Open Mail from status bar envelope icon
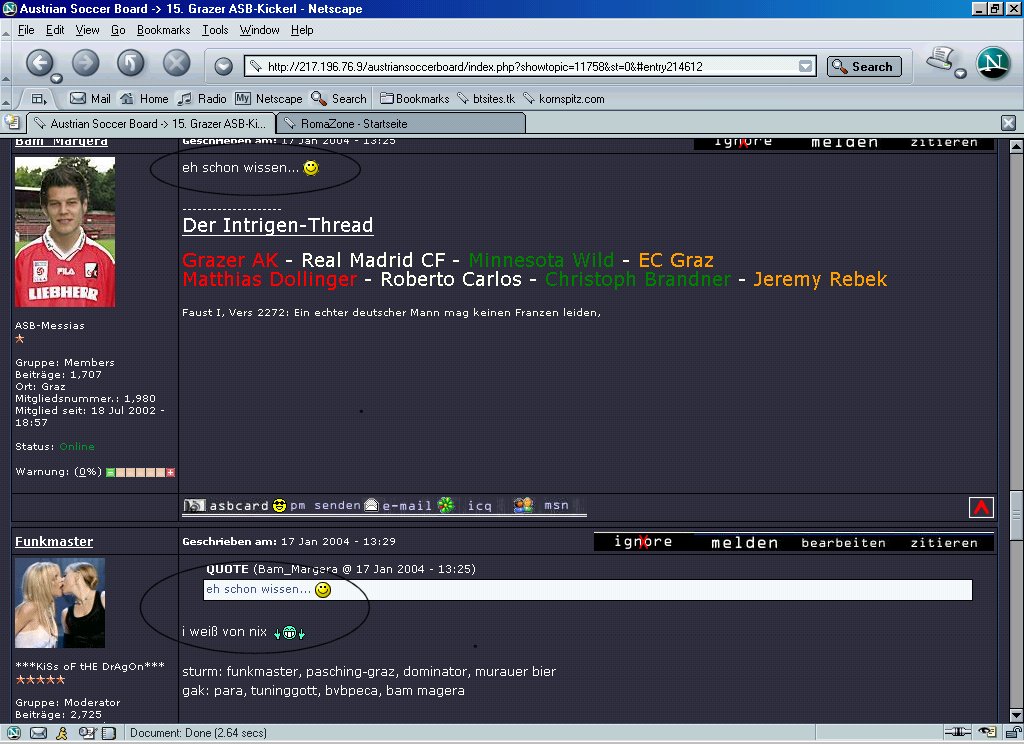Viewport: 1024px width, 744px height. pos(38,733)
